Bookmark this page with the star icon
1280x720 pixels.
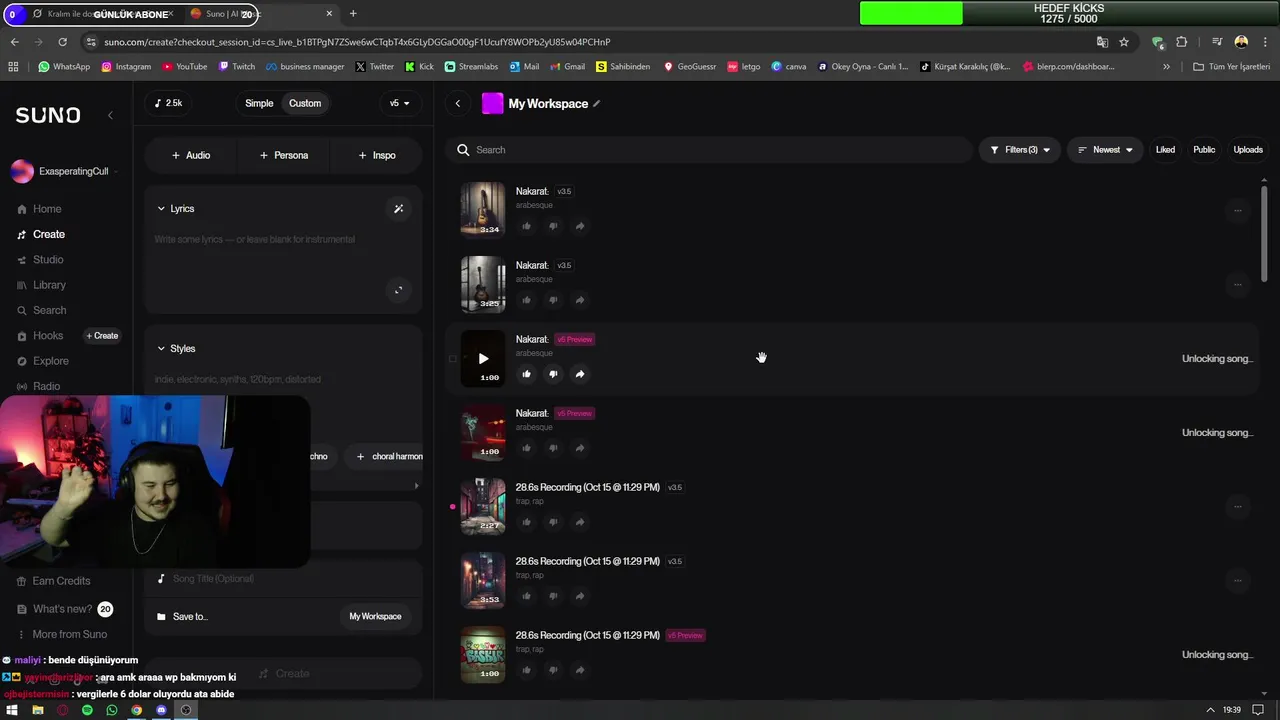click(1124, 42)
